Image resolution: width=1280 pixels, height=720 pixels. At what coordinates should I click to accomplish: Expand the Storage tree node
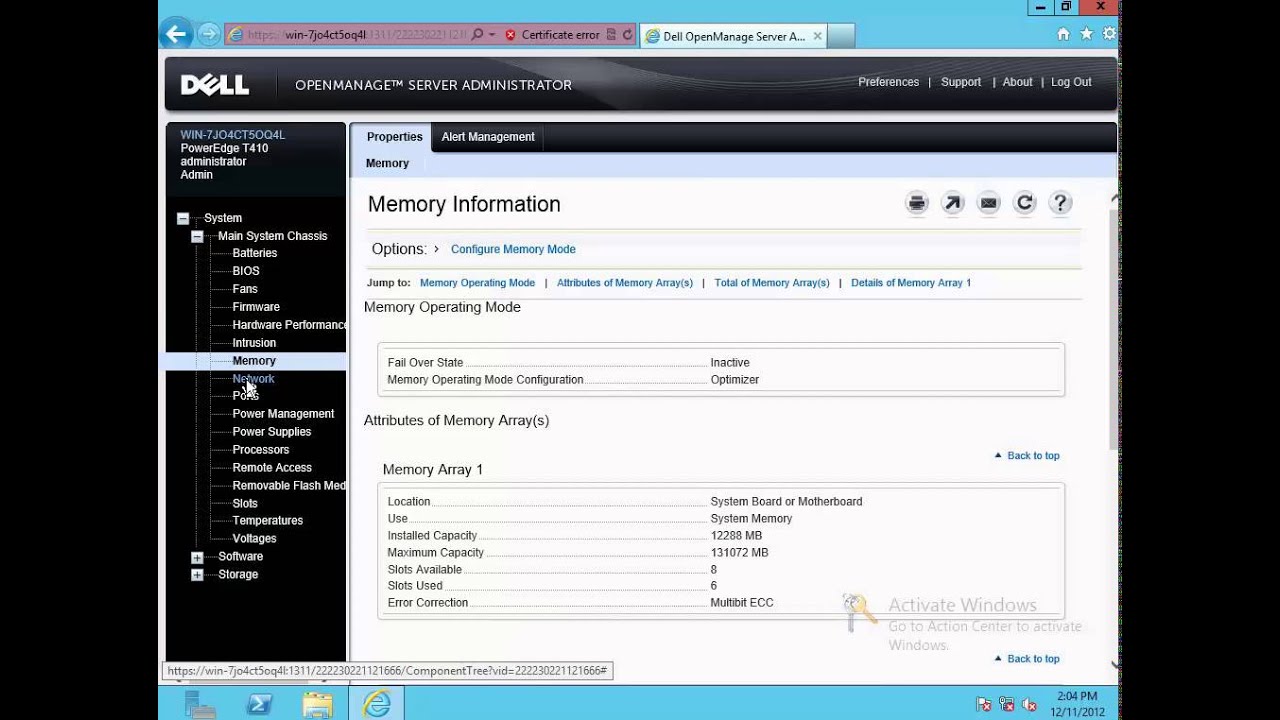(x=197, y=575)
